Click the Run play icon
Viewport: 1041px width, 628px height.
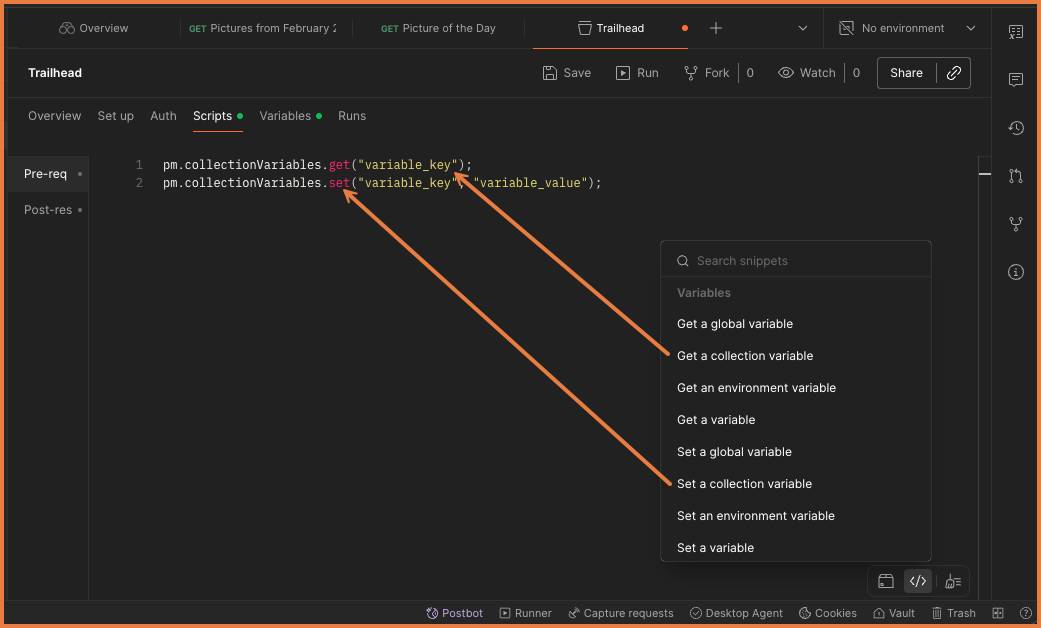tap(623, 73)
